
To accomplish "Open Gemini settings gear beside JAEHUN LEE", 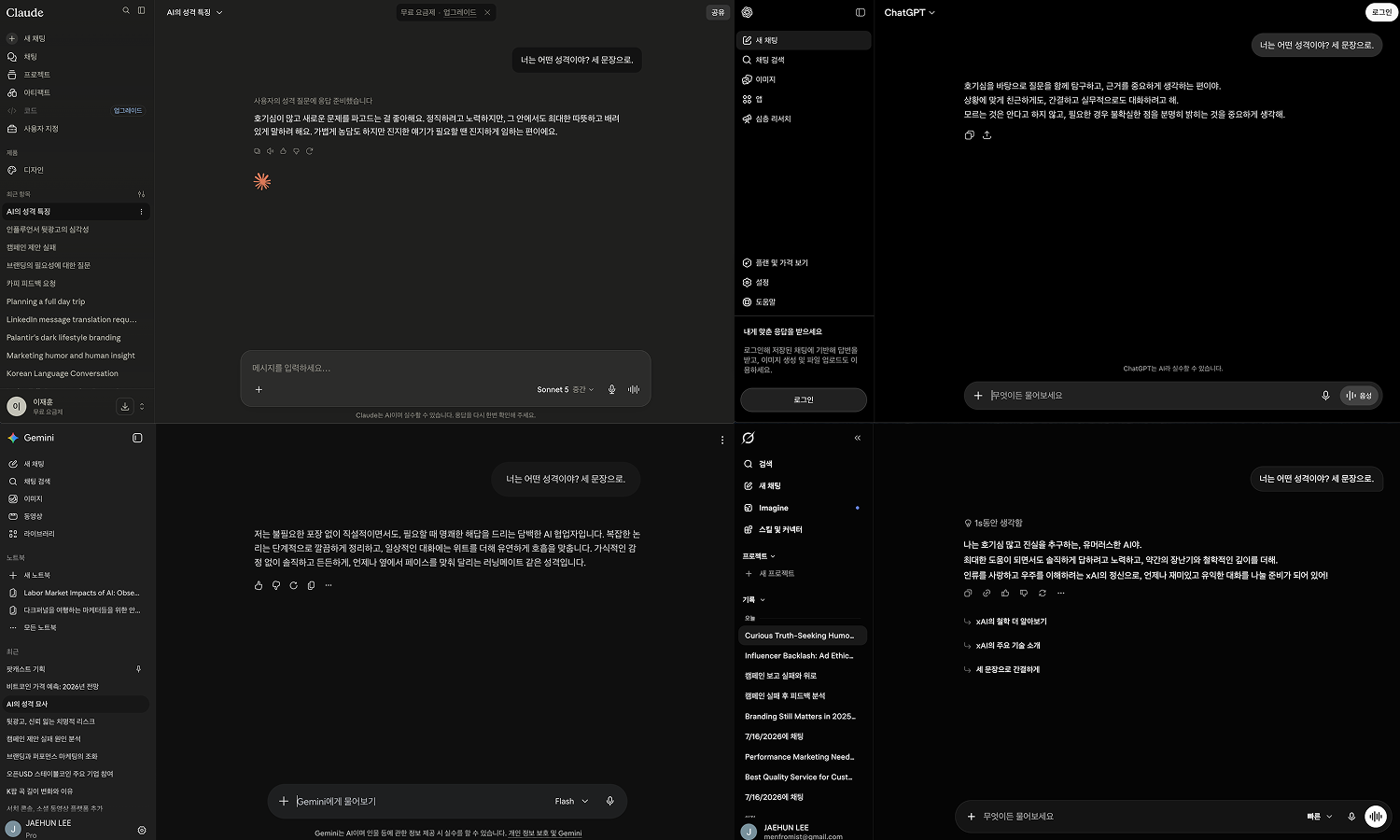I will tap(142, 830).
